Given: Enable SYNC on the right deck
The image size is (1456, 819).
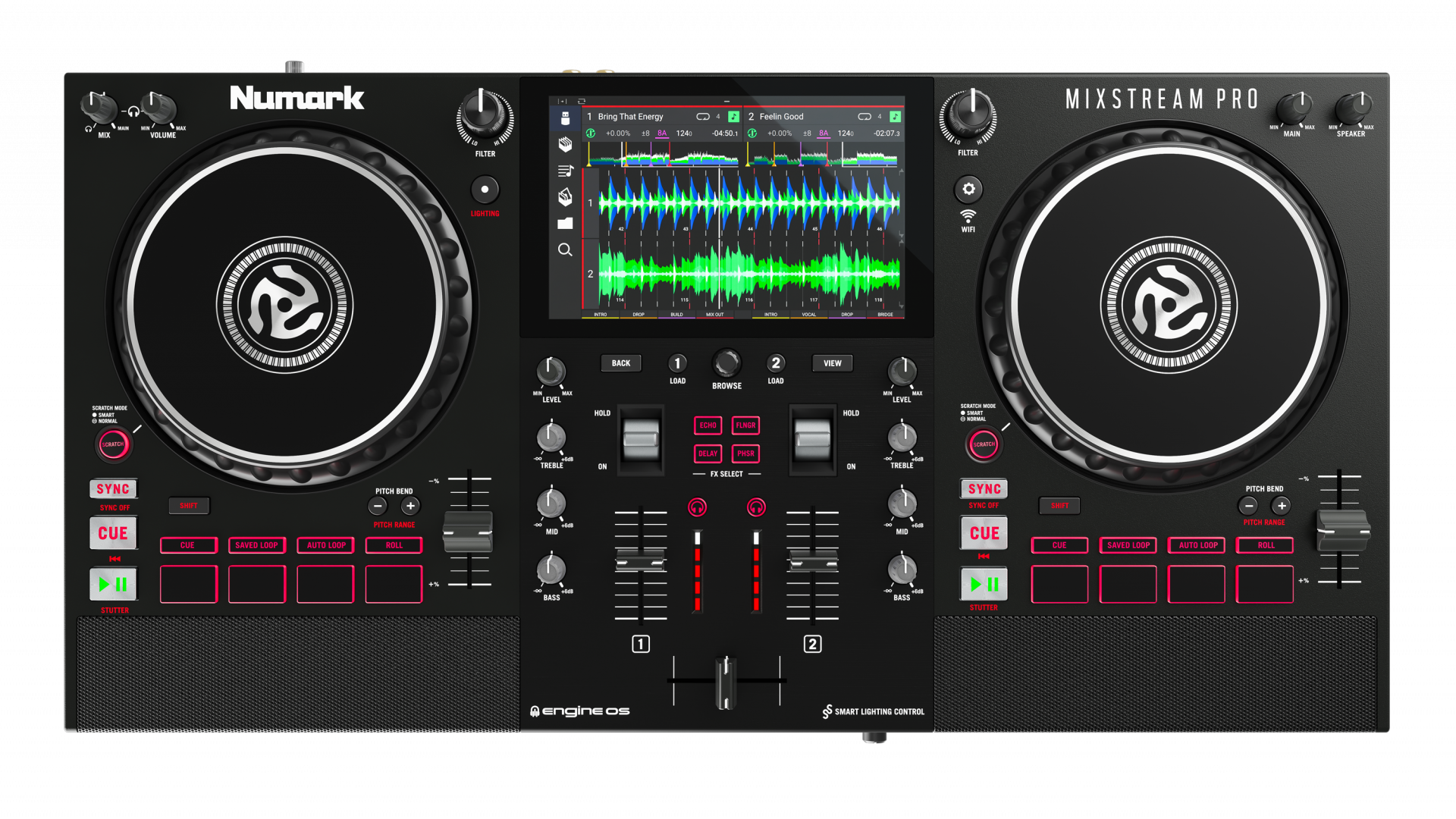Looking at the screenshot, I should tap(983, 488).
